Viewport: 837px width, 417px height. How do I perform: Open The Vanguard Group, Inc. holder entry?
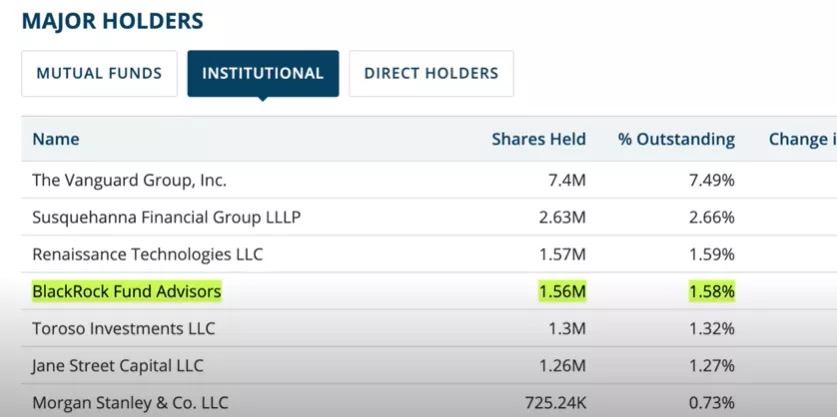tap(129, 181)
